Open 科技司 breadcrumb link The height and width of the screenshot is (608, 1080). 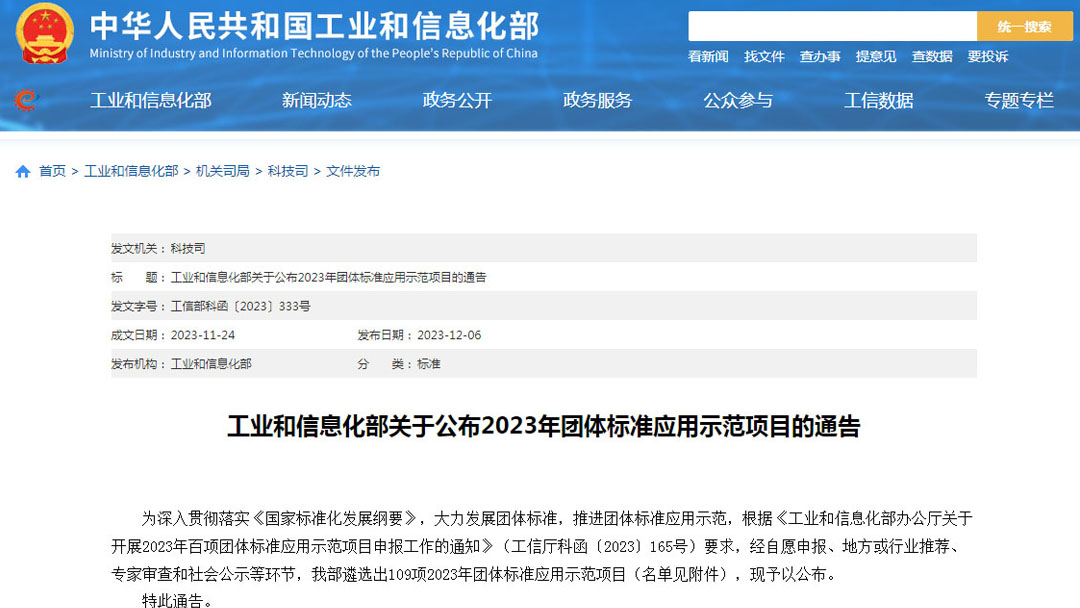287,172
